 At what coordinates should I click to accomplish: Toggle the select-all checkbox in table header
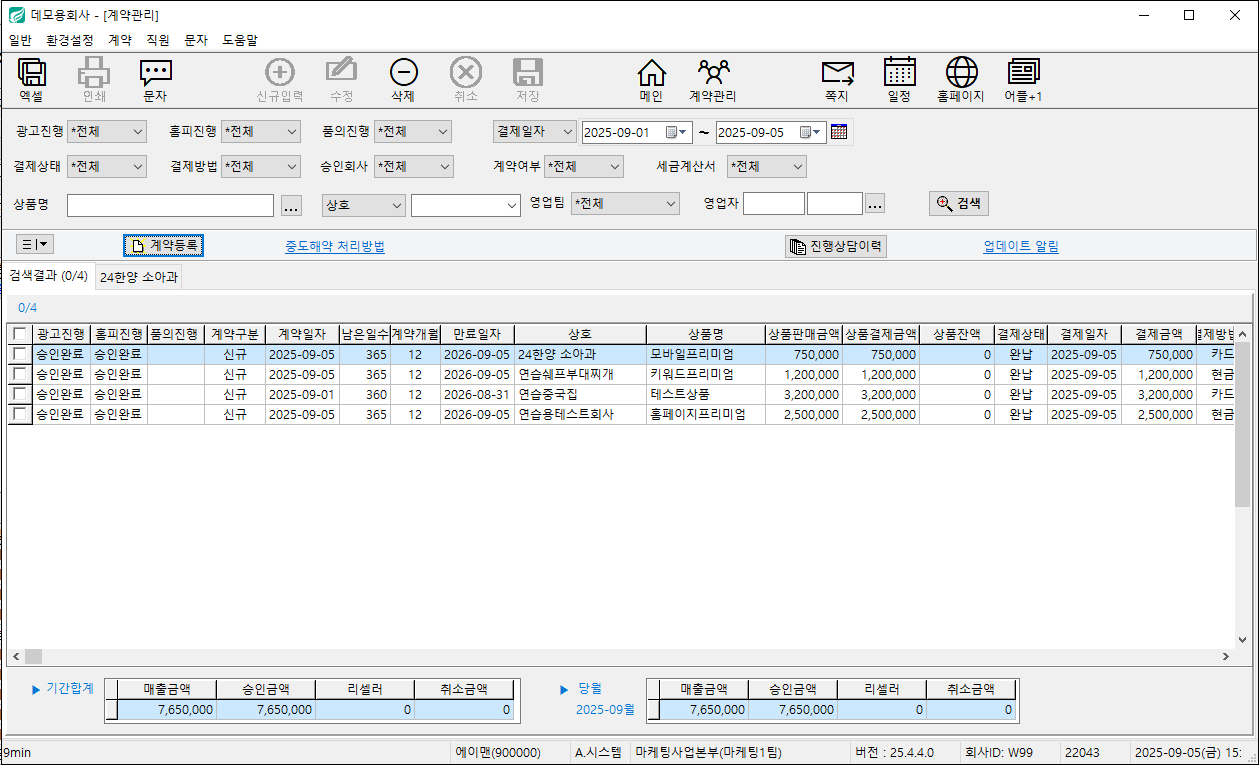20,334
